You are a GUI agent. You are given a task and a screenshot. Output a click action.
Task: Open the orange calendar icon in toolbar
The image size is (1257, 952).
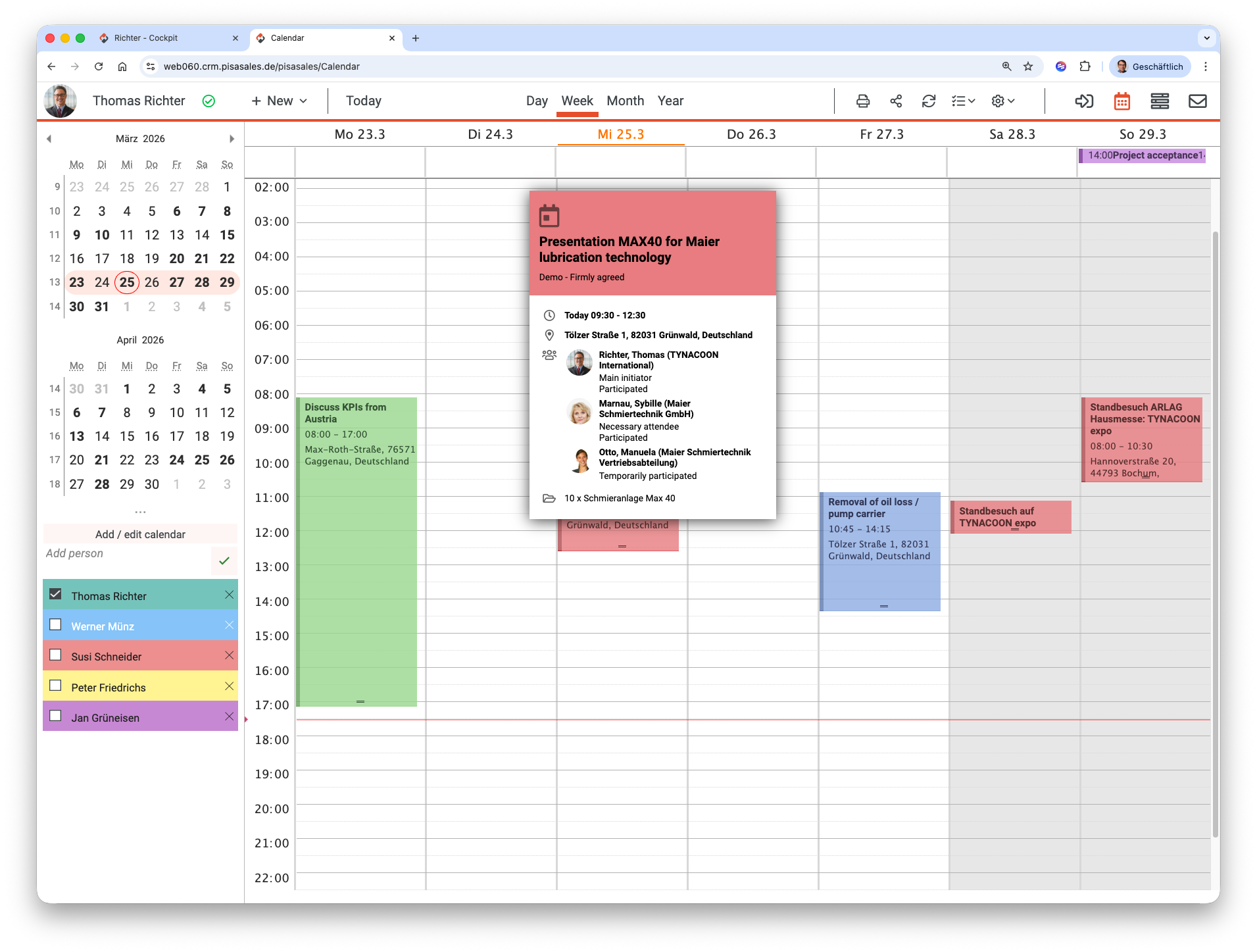[x=1122, y=101]
